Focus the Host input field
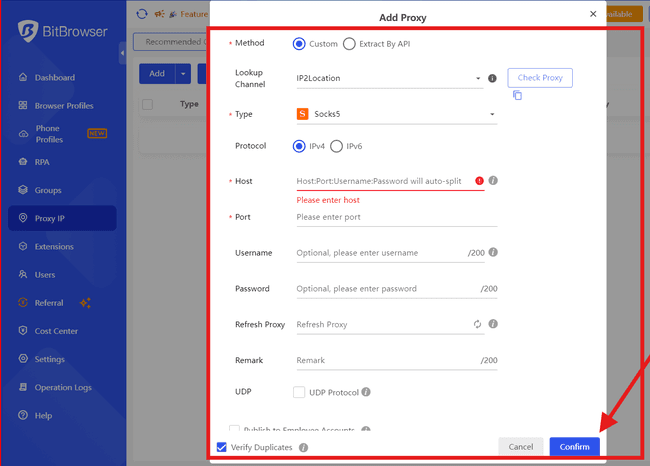Image resolution: width=650 pixels, height=466 pixels. [x=390, y=181]
